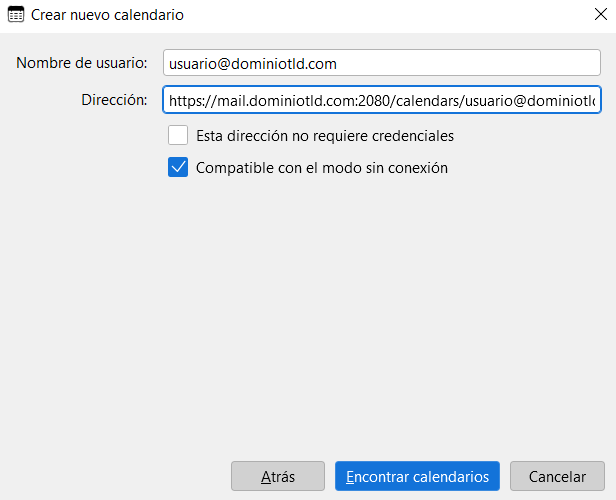Click 'usuario' at the start of the username field
Image resolution: width=616 pixels, height=500 pixels.
coord(193,63)
